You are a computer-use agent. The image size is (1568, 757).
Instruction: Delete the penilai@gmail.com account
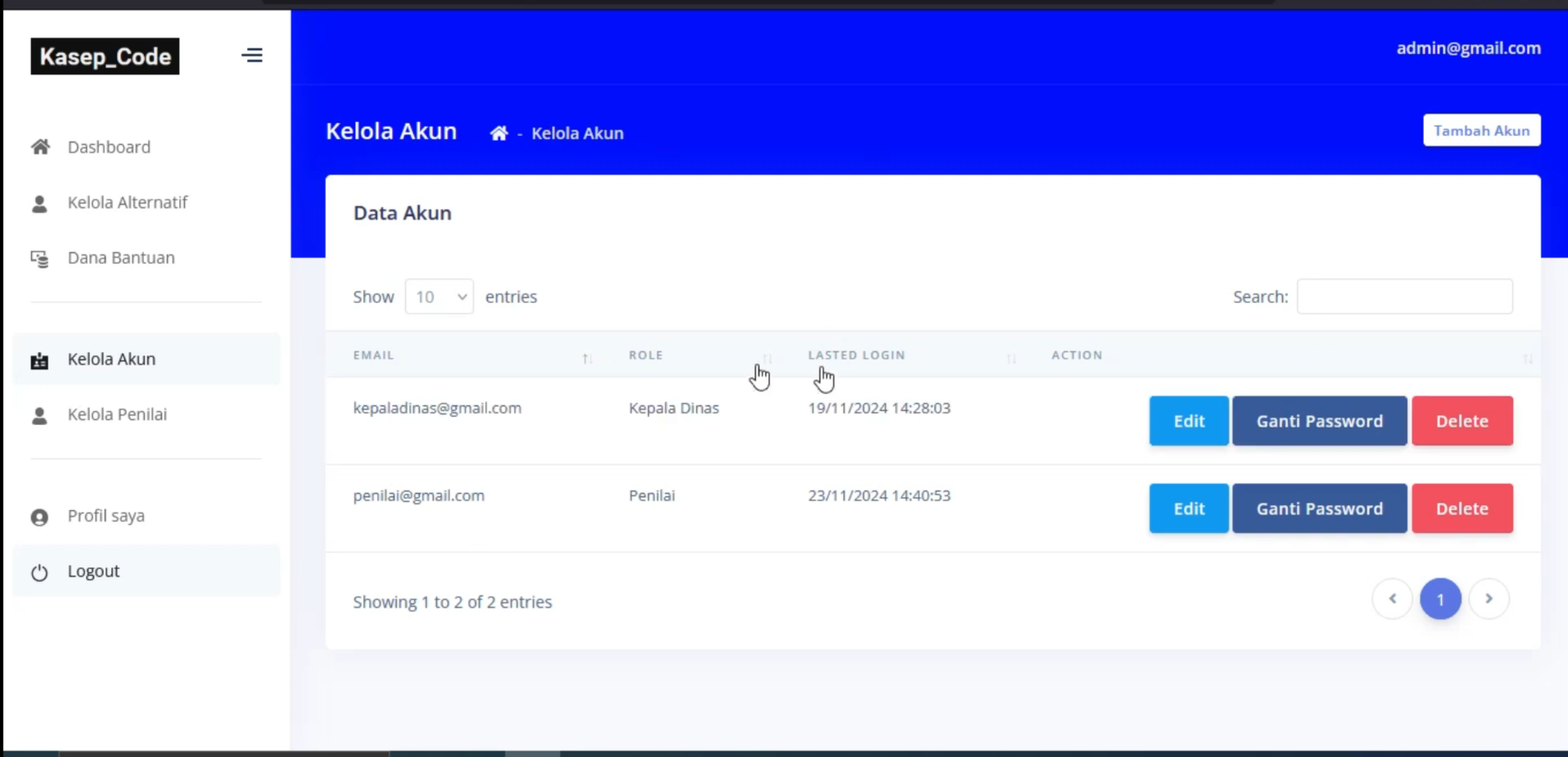click(1462, 509)
